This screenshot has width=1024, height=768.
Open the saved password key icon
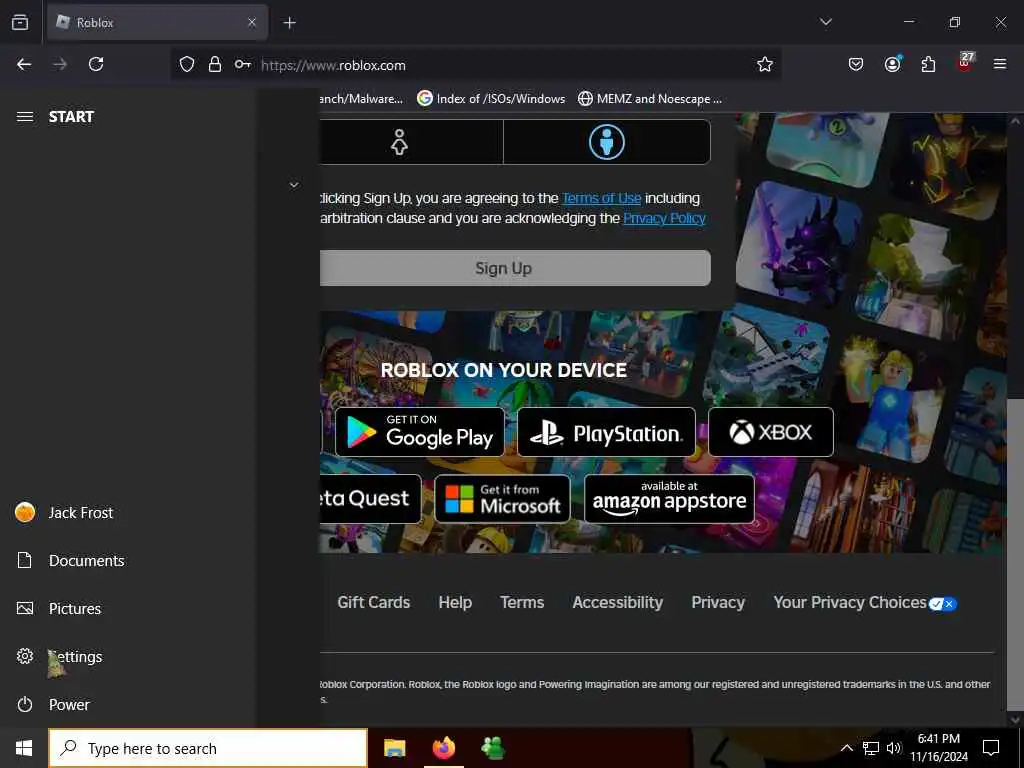[x=243, y=65]
